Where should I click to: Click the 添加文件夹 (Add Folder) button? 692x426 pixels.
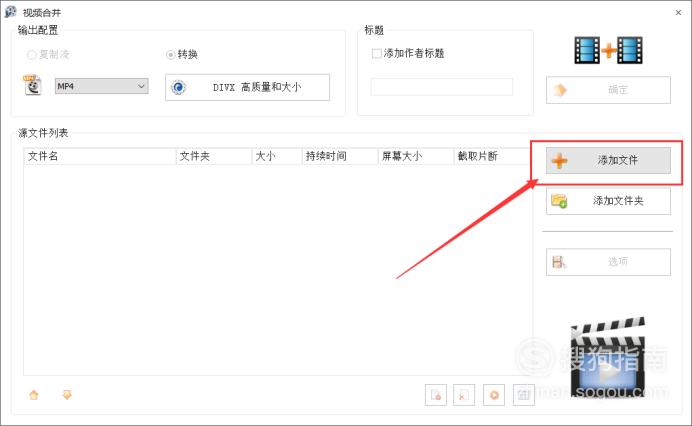(608, 201)
